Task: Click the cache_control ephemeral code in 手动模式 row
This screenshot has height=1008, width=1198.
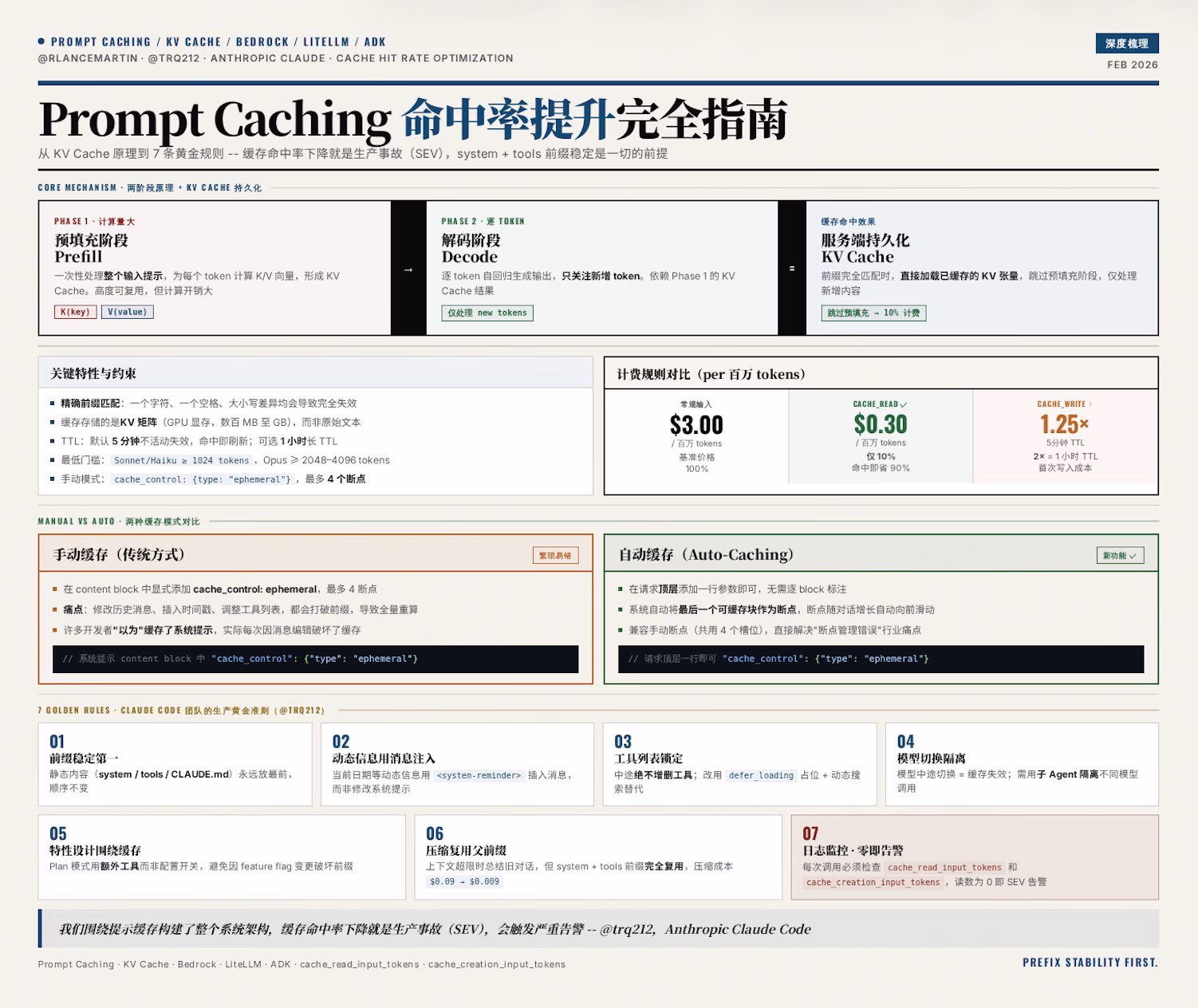Action: coord(203,479)
